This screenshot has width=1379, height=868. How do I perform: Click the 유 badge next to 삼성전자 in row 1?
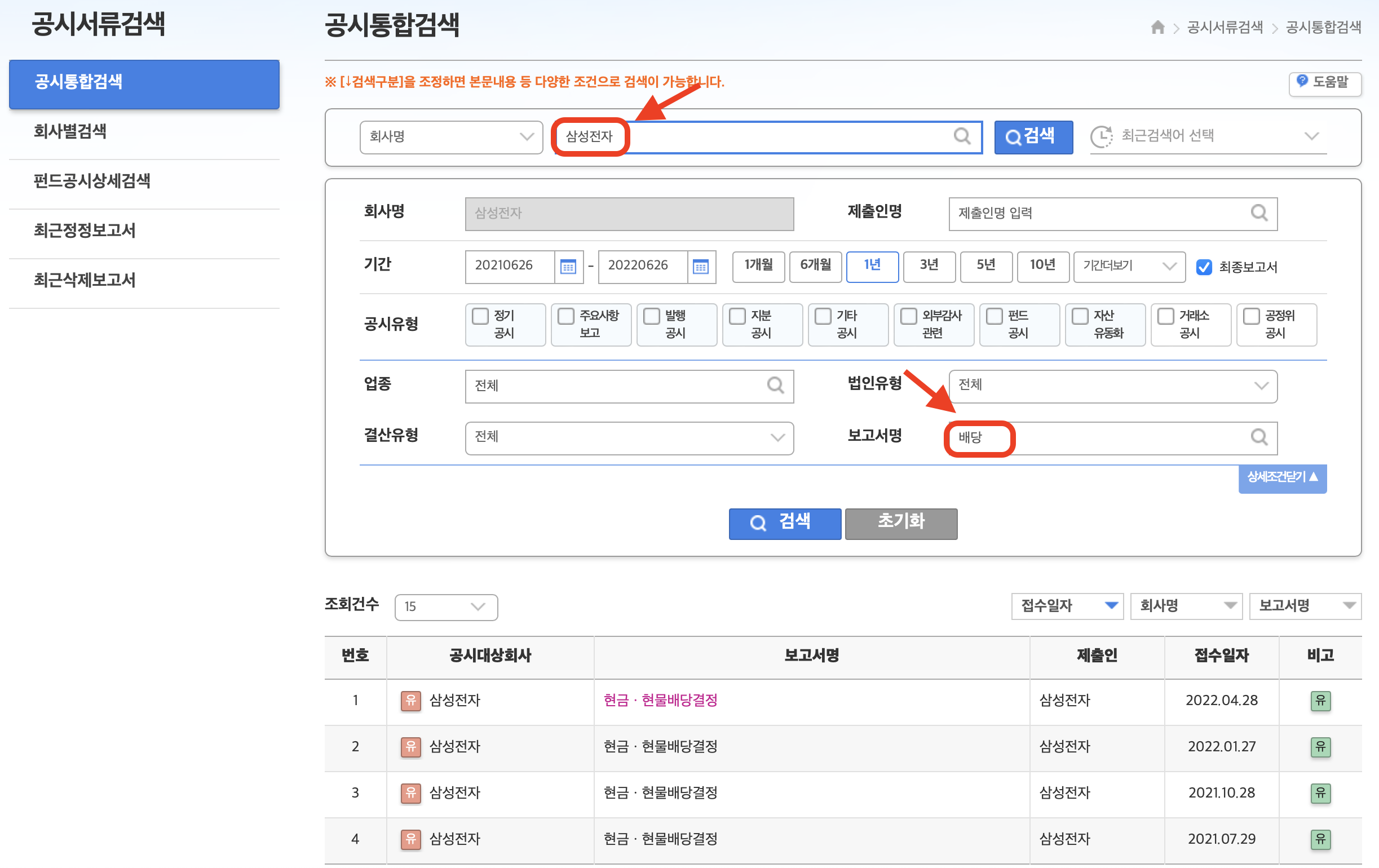click(x=410, y=701)
